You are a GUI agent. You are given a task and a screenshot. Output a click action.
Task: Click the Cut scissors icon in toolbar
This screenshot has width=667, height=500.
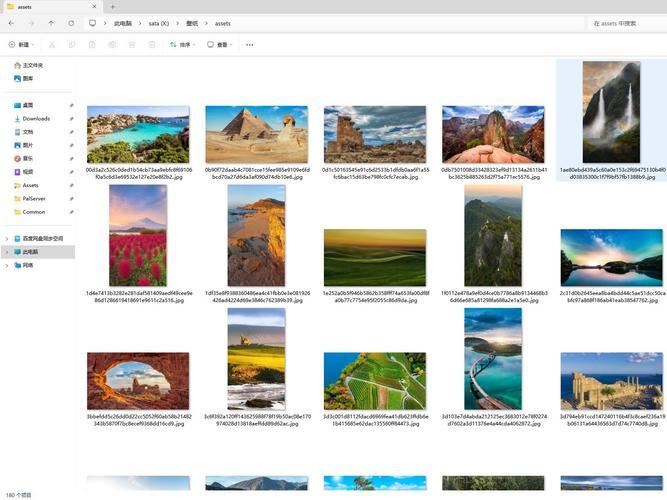pyautogui.click(x=53, y=45)
